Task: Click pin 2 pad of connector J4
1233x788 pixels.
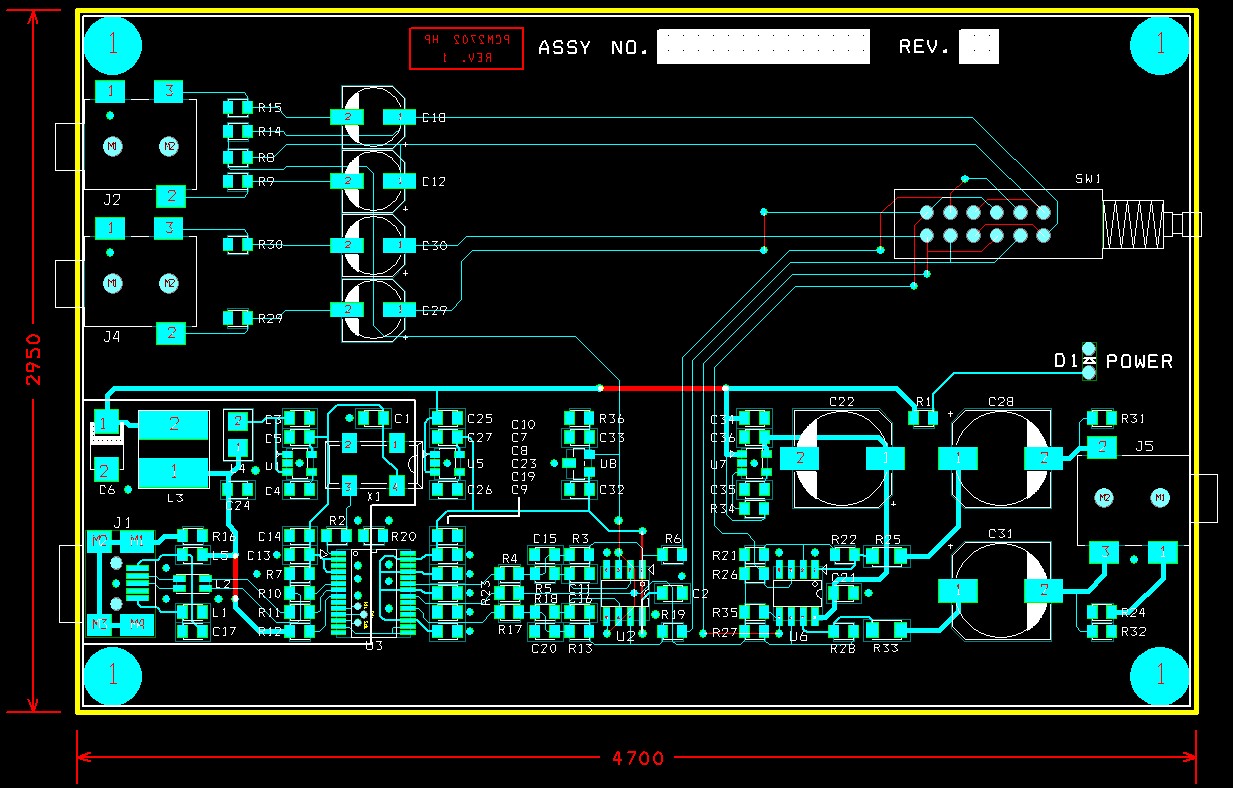Action: [x=170, y=333]
